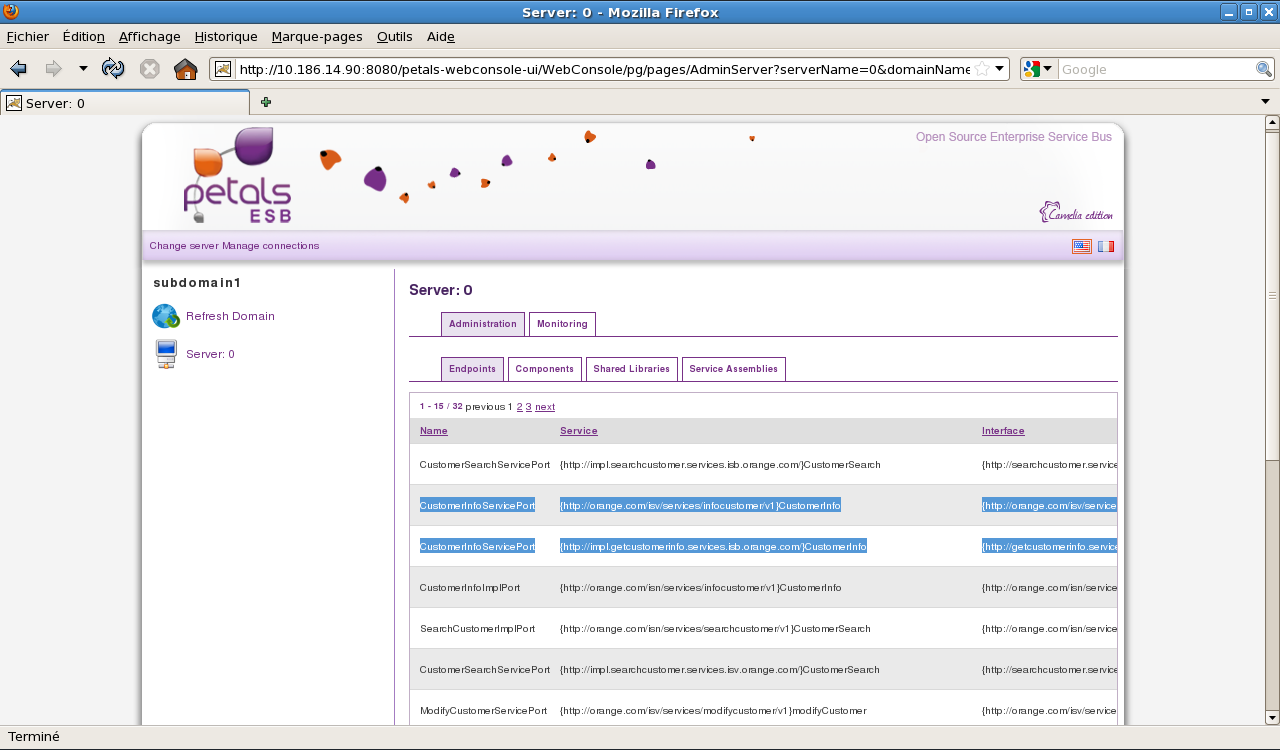Open the search engine selector dropdown
The image size is (1280, 750).
point(1038,69)
